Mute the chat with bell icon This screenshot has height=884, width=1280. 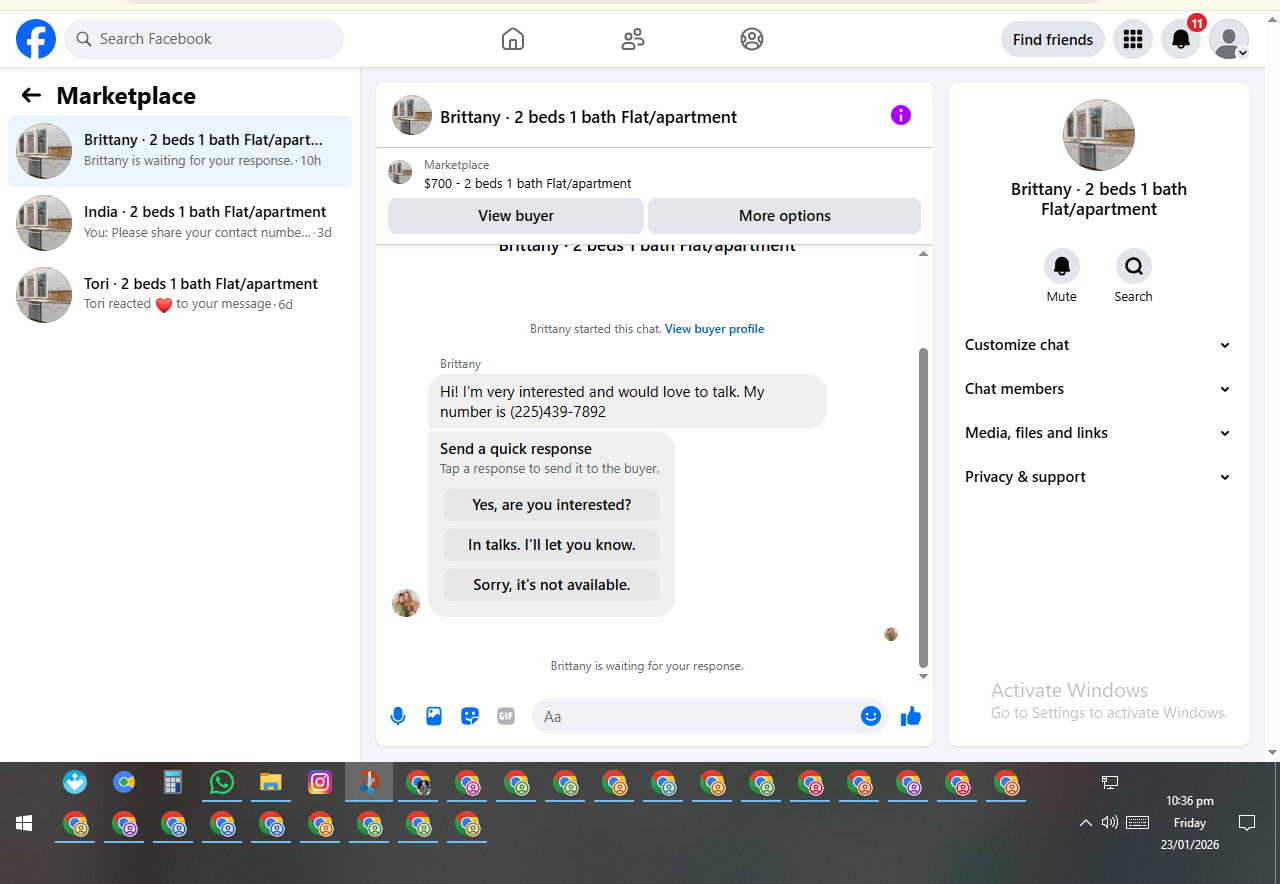(x=1062, y=266)
